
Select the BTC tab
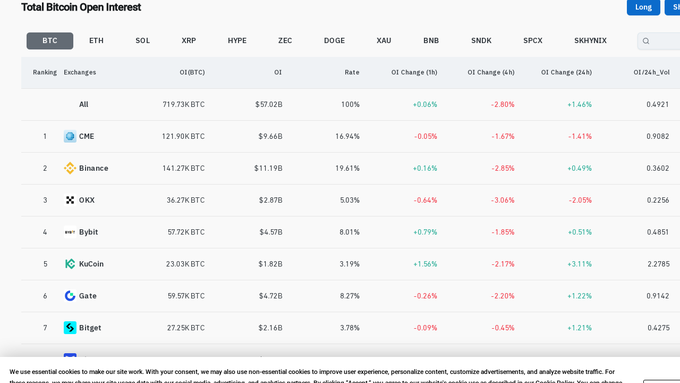click(50, 41)
